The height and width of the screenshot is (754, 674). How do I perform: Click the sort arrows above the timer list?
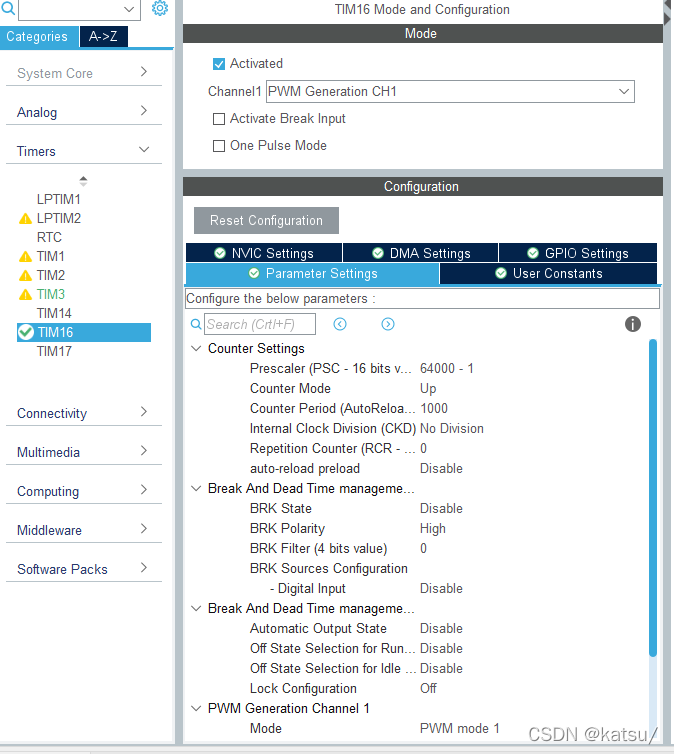pos(83,181)
